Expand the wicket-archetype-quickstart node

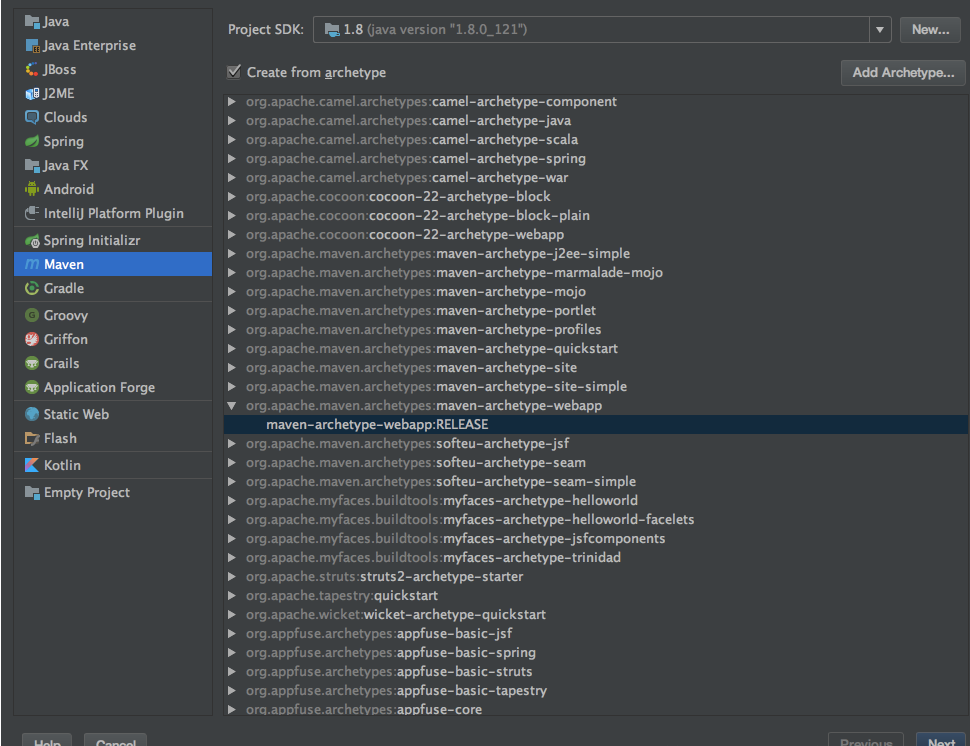[232, 615]
